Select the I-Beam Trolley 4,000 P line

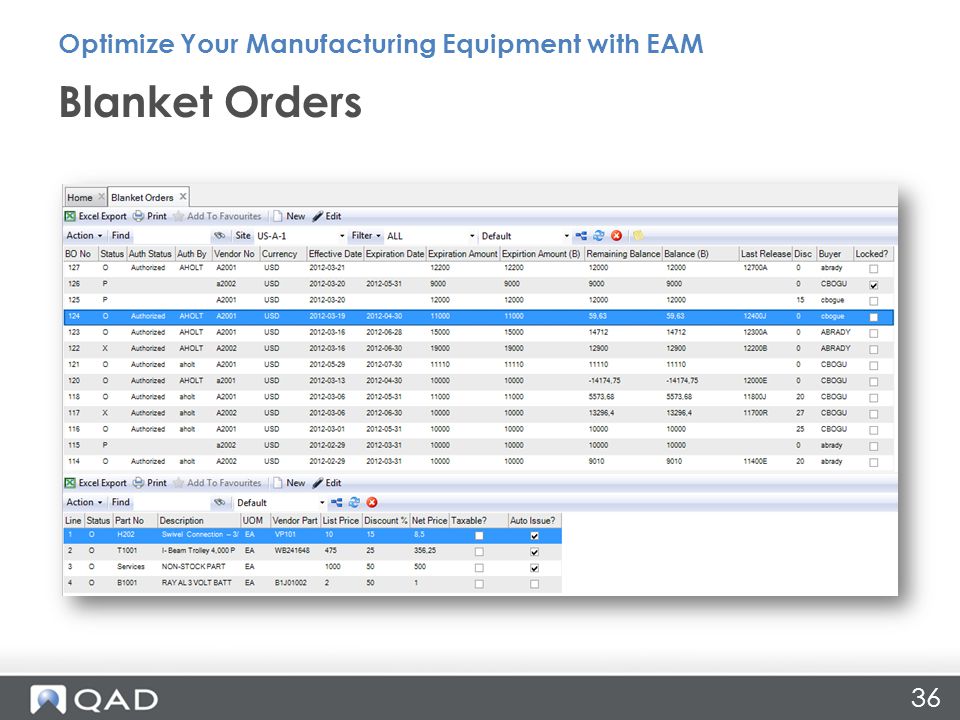[x=312, y=551]
